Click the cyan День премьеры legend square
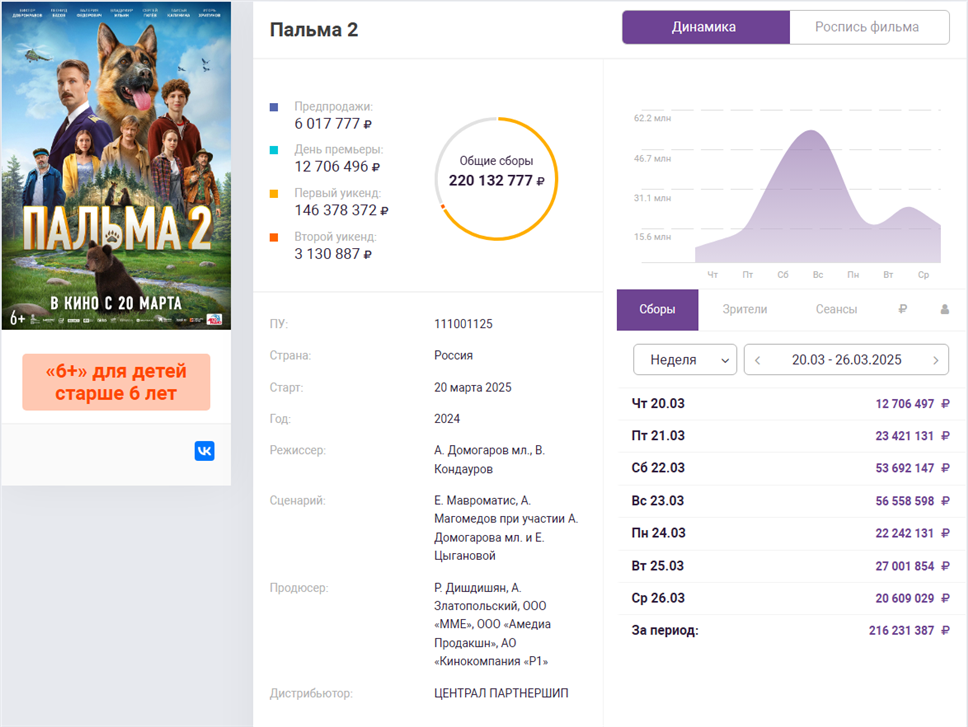This screenshot has width=968, height=727. (x=274, y=150)
